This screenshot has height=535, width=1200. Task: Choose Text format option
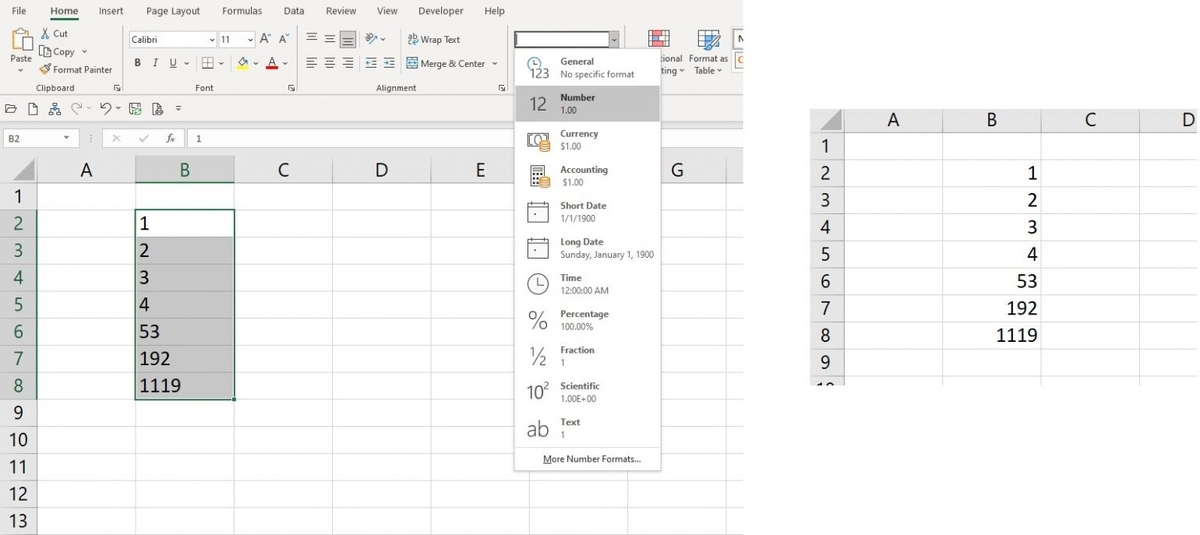587,428
